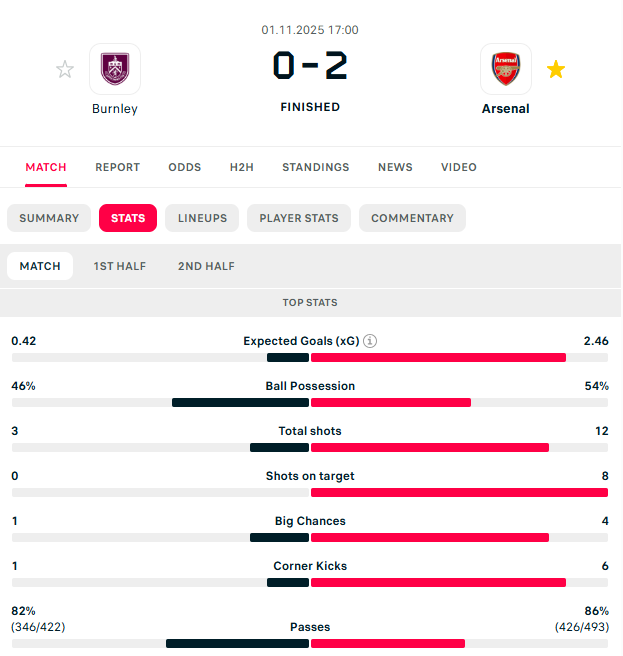This screenshot has height=656, width=623.
Task: Switch to the ODDS tab
Action: (x=184, y=167)
